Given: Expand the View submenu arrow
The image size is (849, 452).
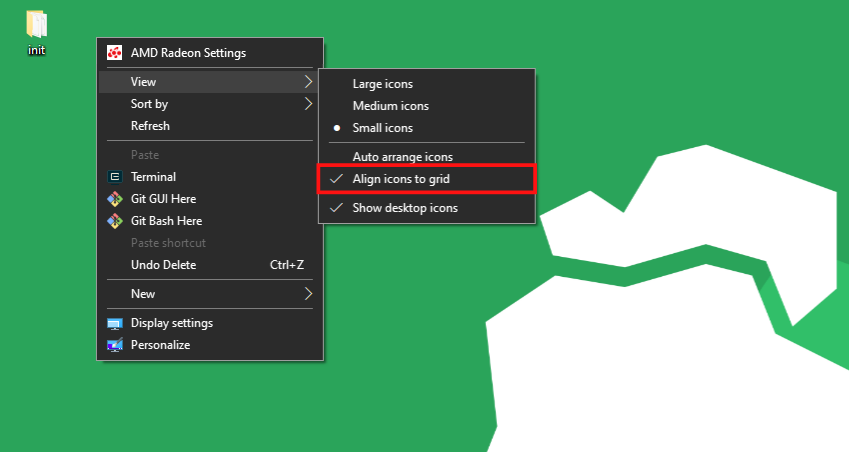Looking at the screenshot, I should (x=308, y=82).
